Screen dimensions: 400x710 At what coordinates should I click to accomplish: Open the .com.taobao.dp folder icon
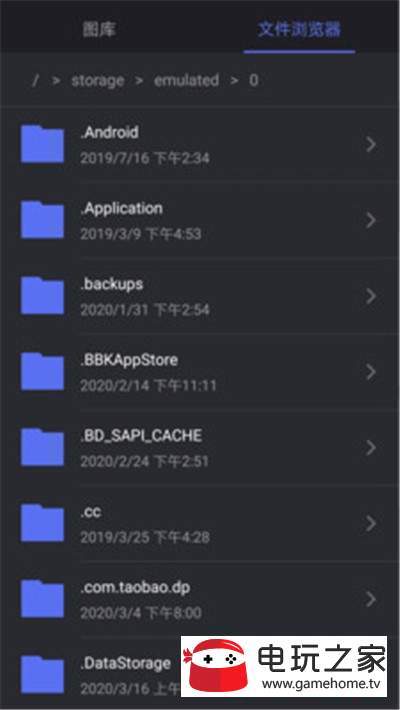(x=42, y=599)
